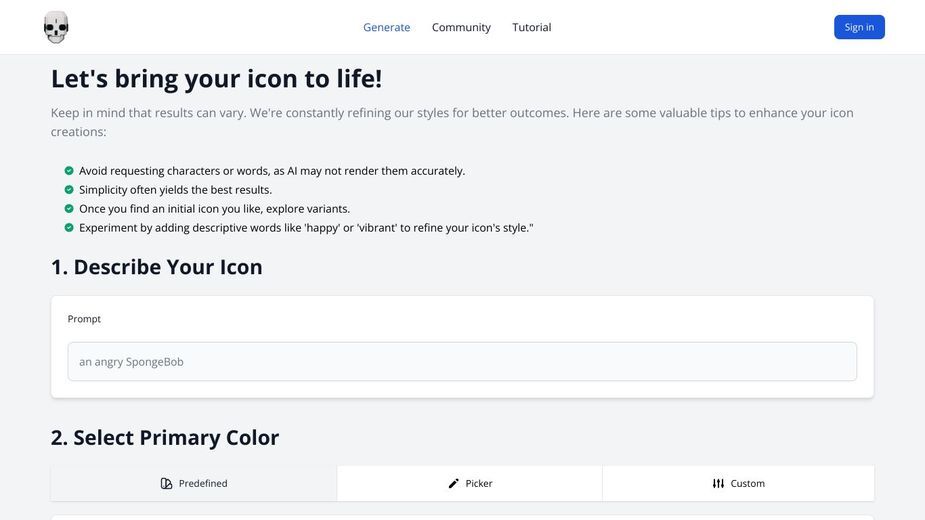The width and height of the screenshot is (925, 520).
Task: Click the green check beside 'Simplicity often yields'
Action: (69, 189)
